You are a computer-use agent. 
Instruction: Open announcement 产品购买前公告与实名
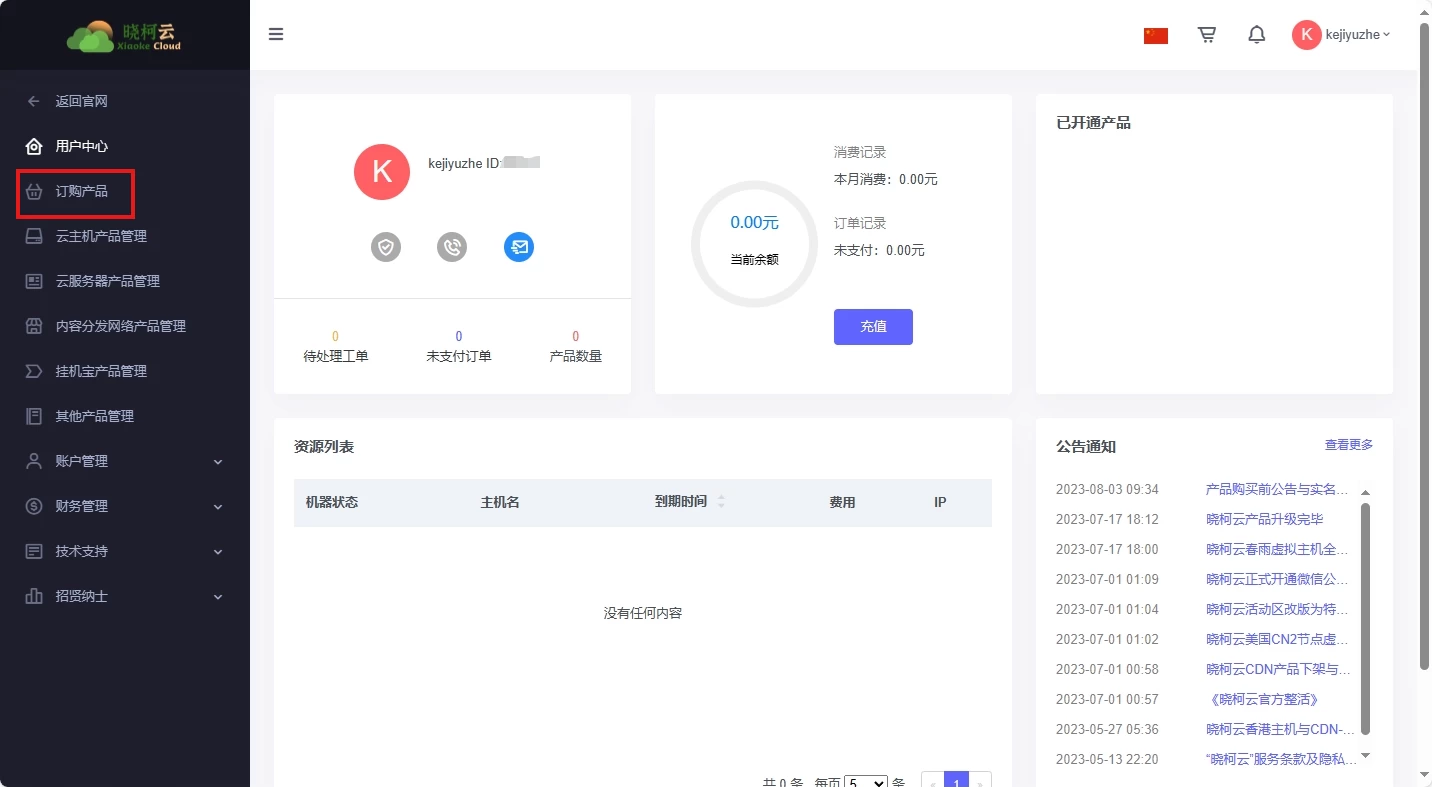[x=1277, y=489]
